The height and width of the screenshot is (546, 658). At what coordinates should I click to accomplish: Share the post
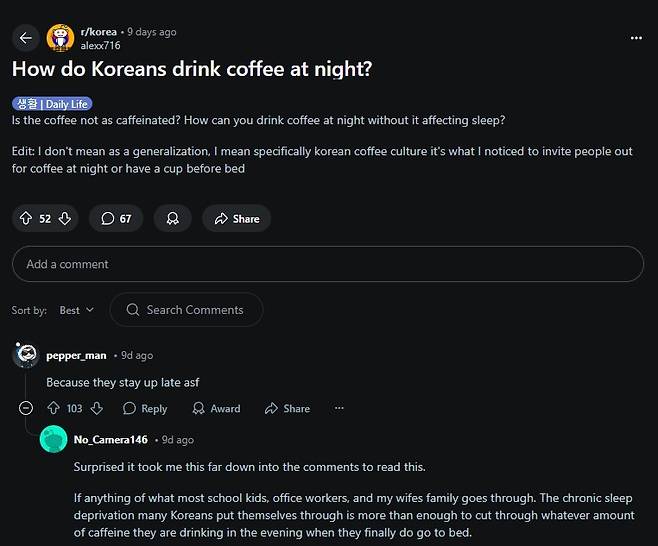236,219
